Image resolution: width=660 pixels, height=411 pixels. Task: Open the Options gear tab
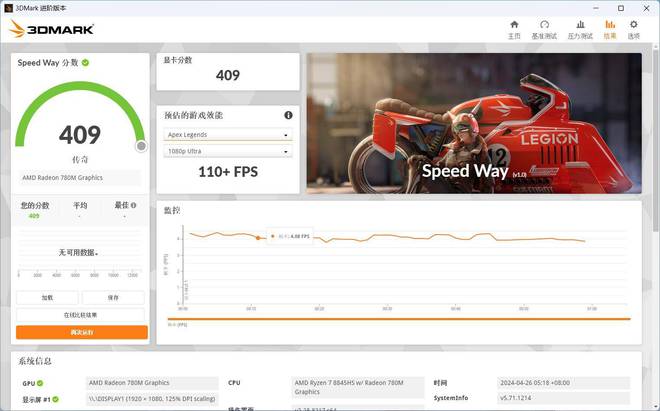633,30
